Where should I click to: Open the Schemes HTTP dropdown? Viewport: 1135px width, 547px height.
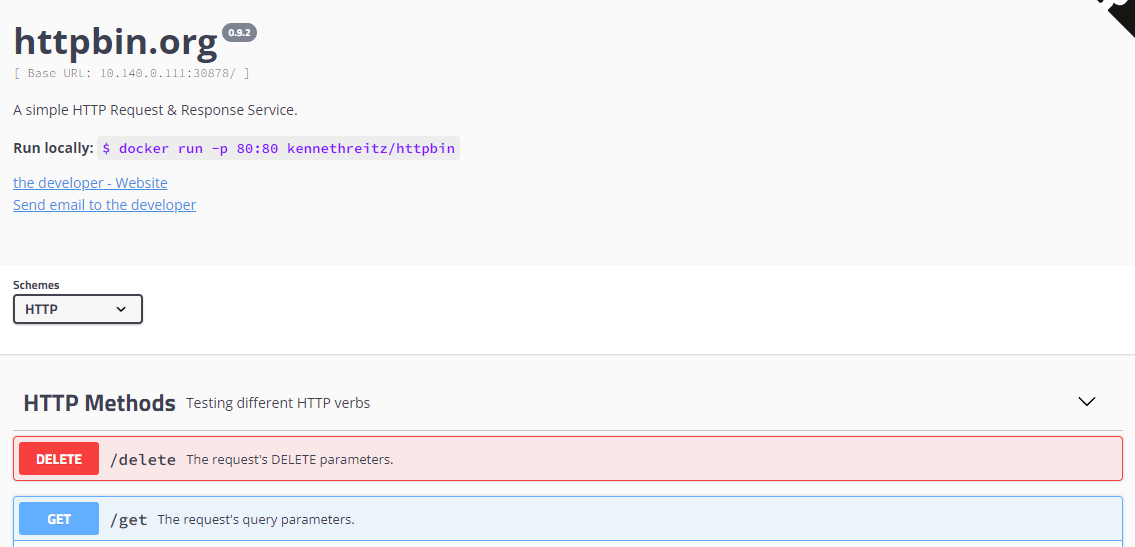pyautogui.click(x=77, y=309)
